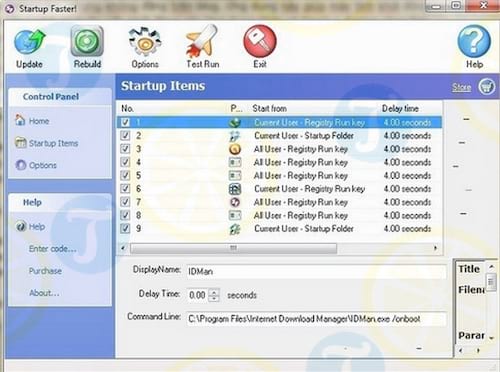Click the Startup Items sidebar icon
This screenshot has height=372, width=500.
21,143
